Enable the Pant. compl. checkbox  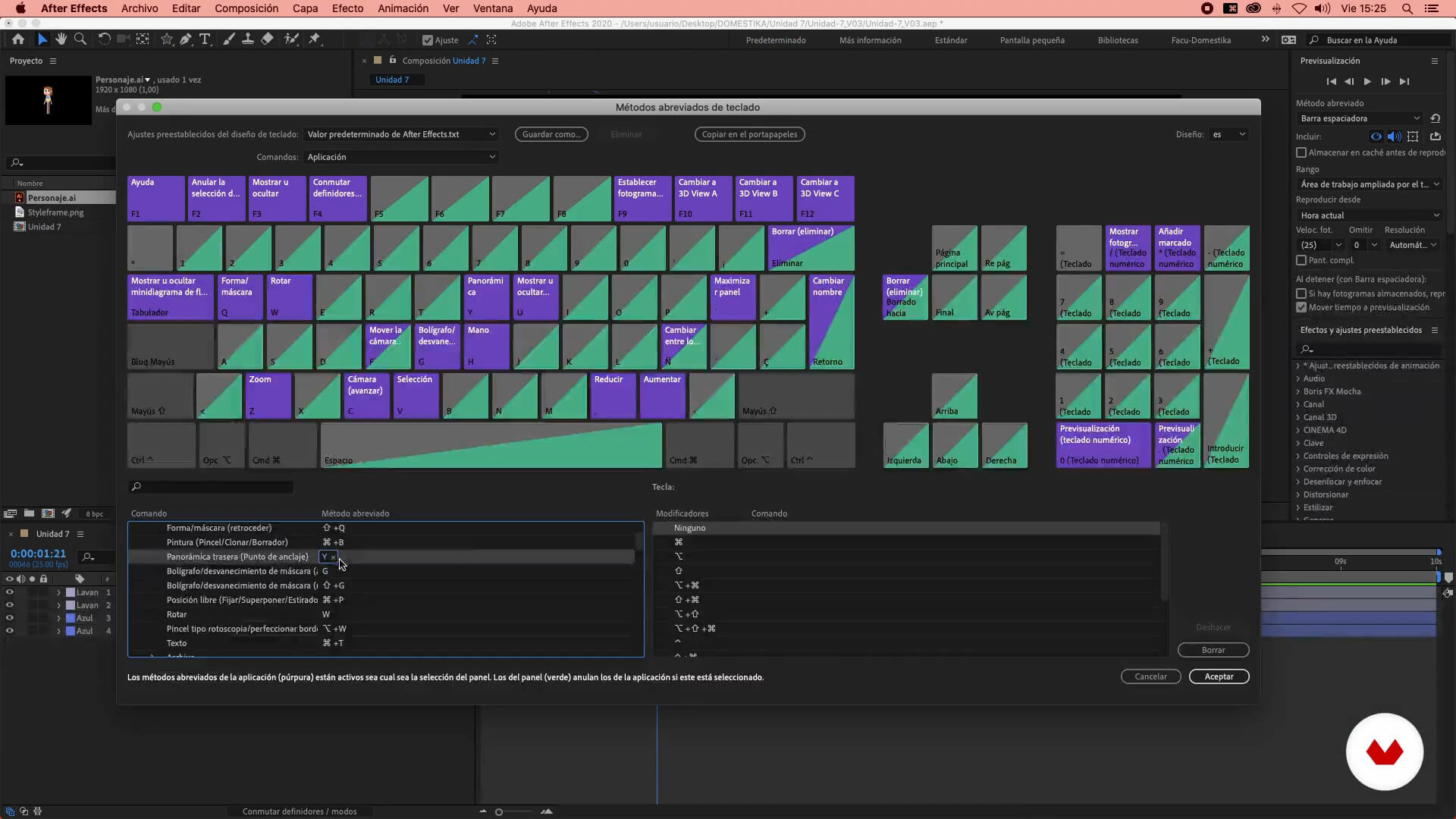click(1301, 260)
